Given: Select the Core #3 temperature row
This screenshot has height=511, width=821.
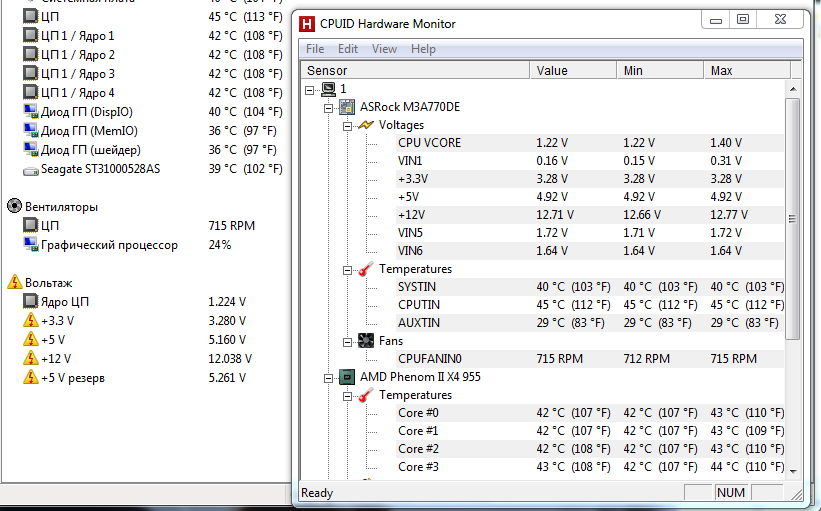Looking at the screenshot, I should pos(590,466).
